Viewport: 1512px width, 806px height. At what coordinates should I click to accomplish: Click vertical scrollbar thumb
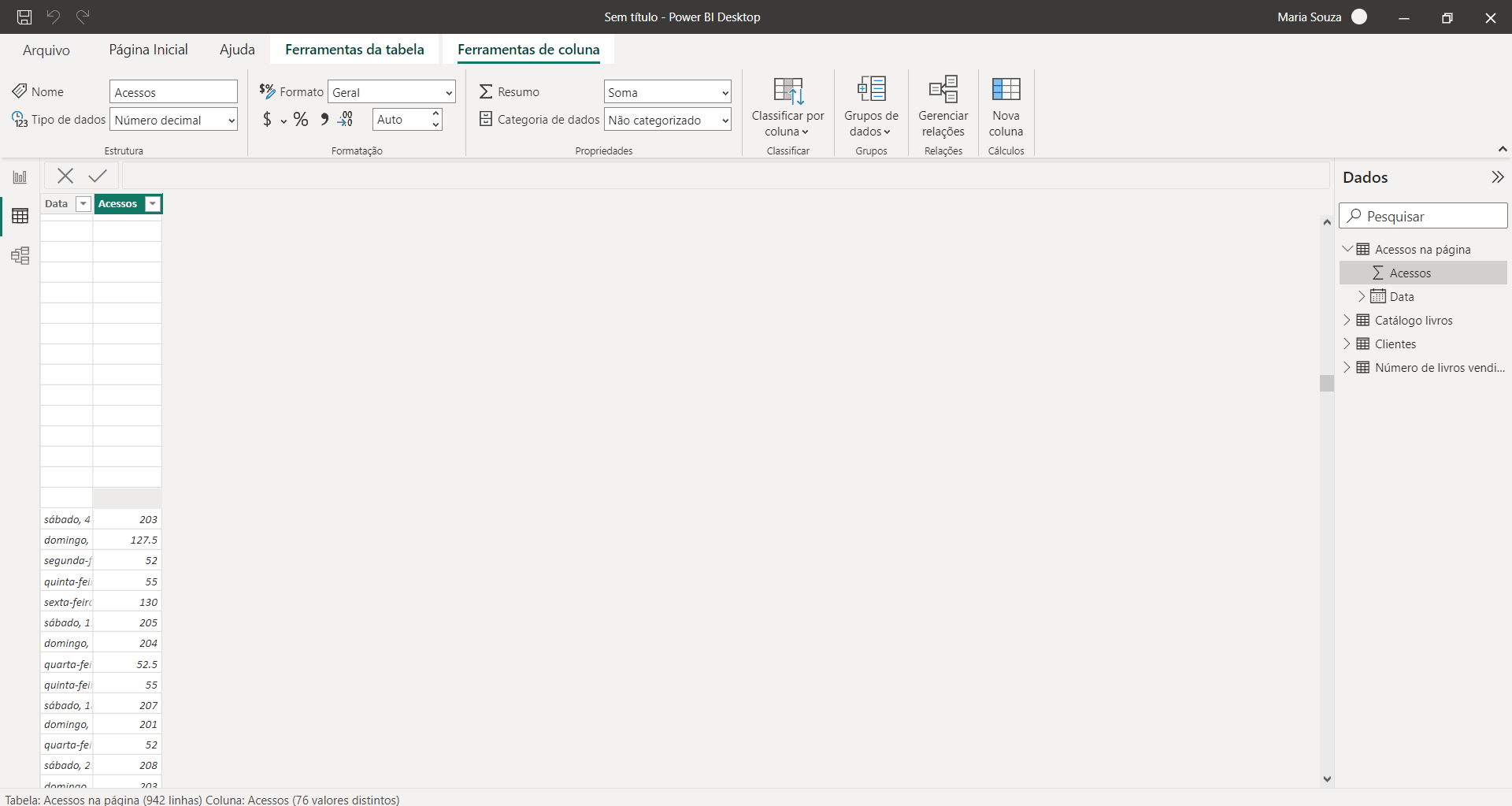[1327, 383]
